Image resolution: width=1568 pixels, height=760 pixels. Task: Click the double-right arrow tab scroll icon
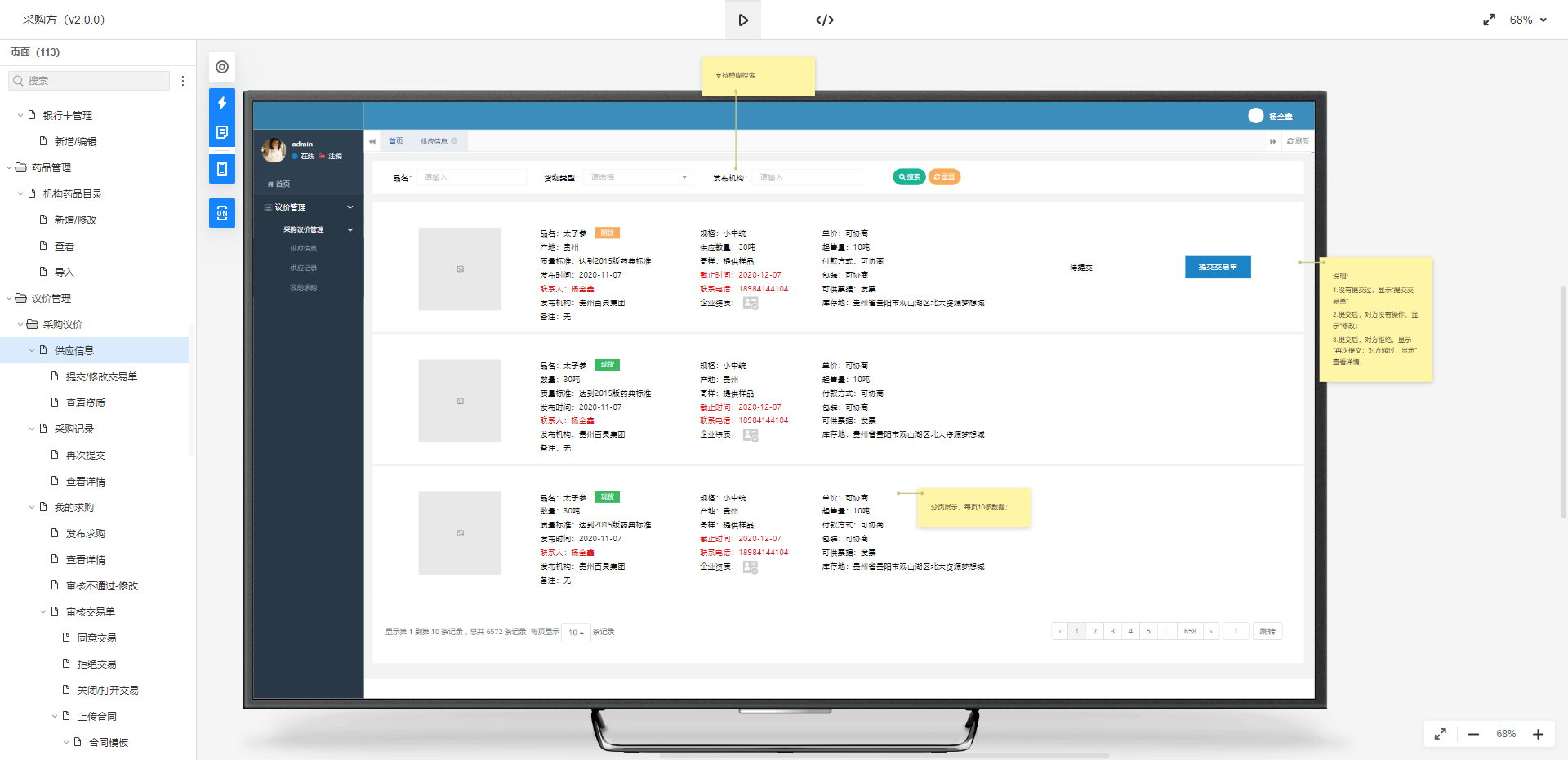tap(1272, 141)
